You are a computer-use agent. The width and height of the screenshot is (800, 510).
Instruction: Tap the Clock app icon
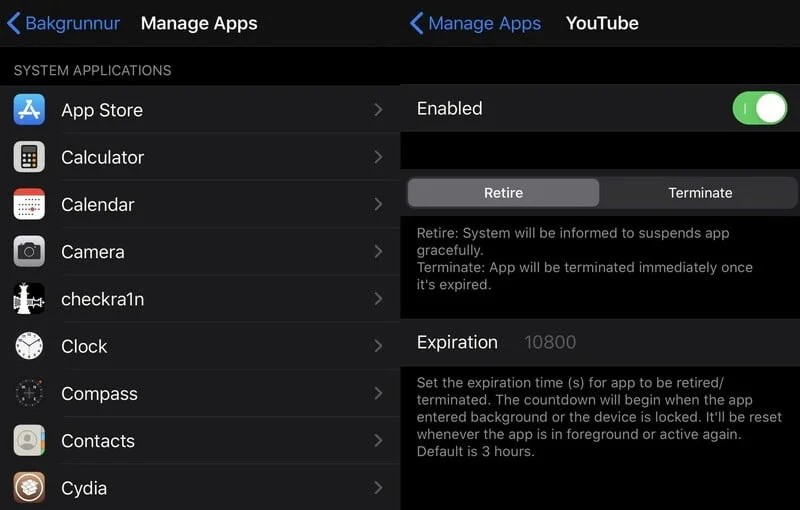coord(29,346)
